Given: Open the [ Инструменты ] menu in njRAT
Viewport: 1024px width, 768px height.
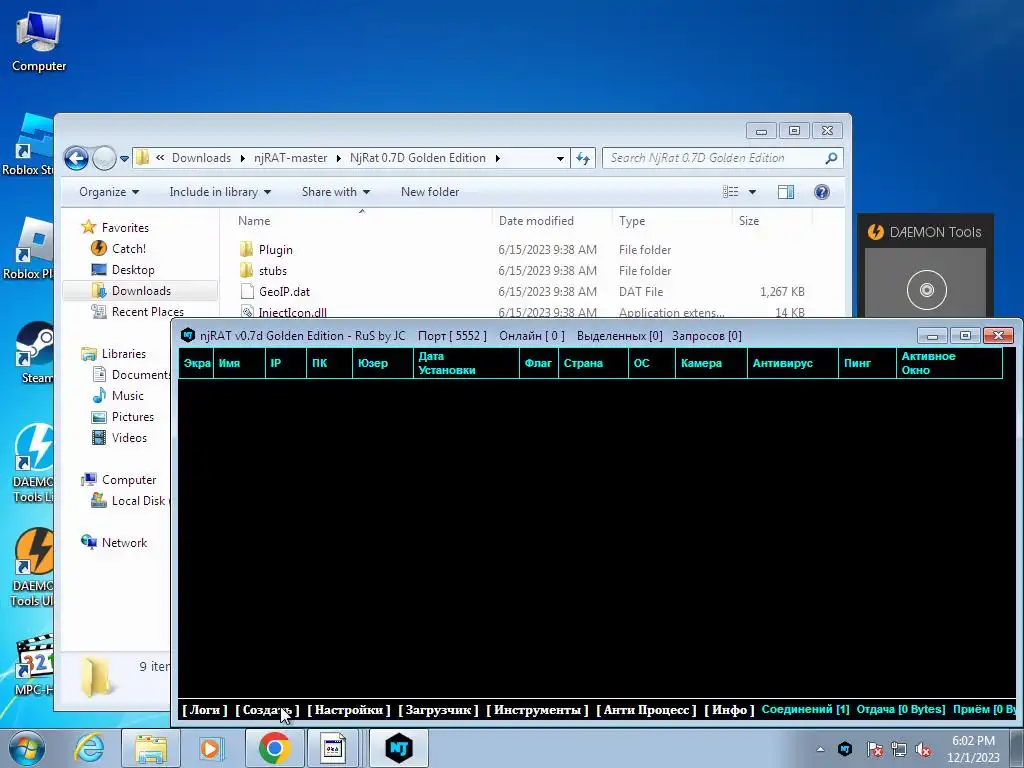Looking at the screenshot, I should click(x=537, y=710).
